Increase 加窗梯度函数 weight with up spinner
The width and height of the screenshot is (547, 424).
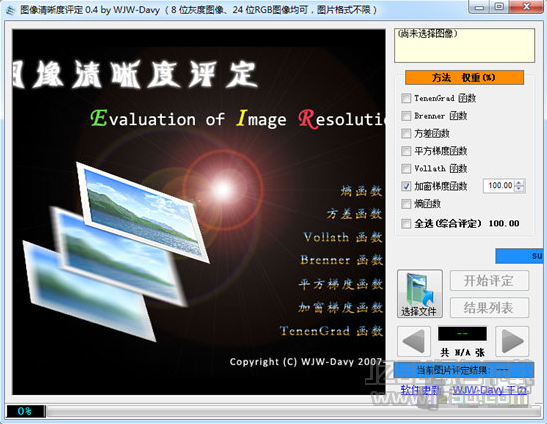click(519, 183)
